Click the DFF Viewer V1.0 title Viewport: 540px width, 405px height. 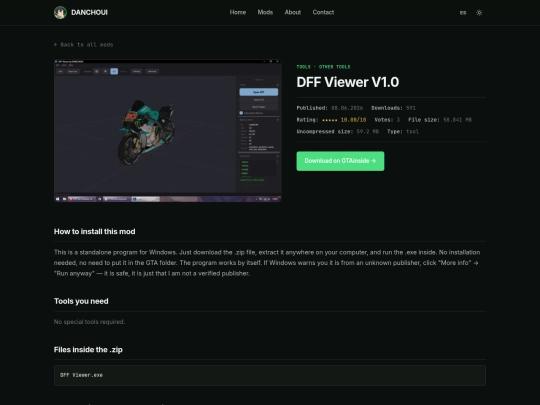point(348,82)
